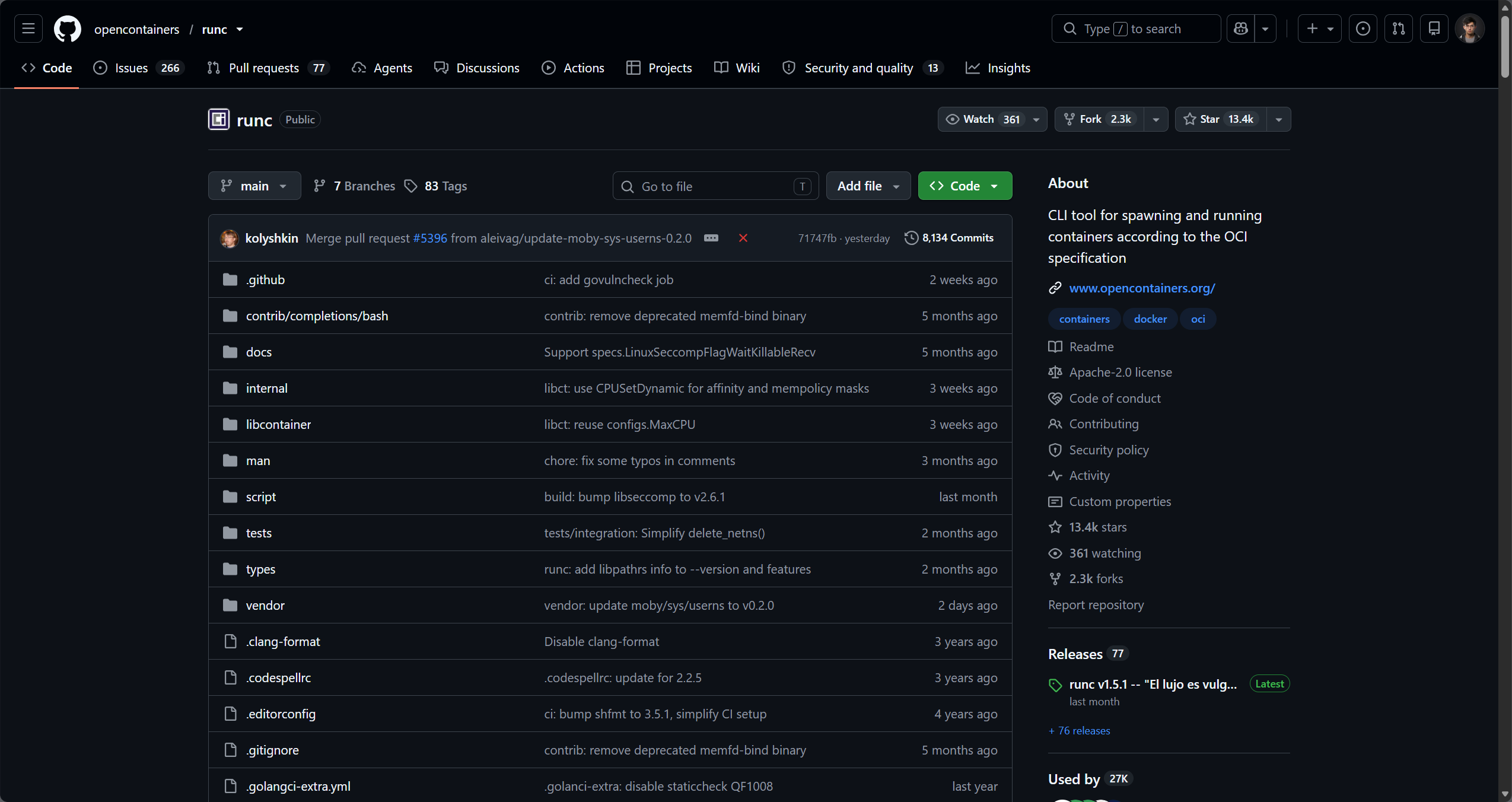Image resolution: width=1512 pixels, height=802 pixels.
Task: Switch to the Pull requests tab
Action: tap(268, 68)
